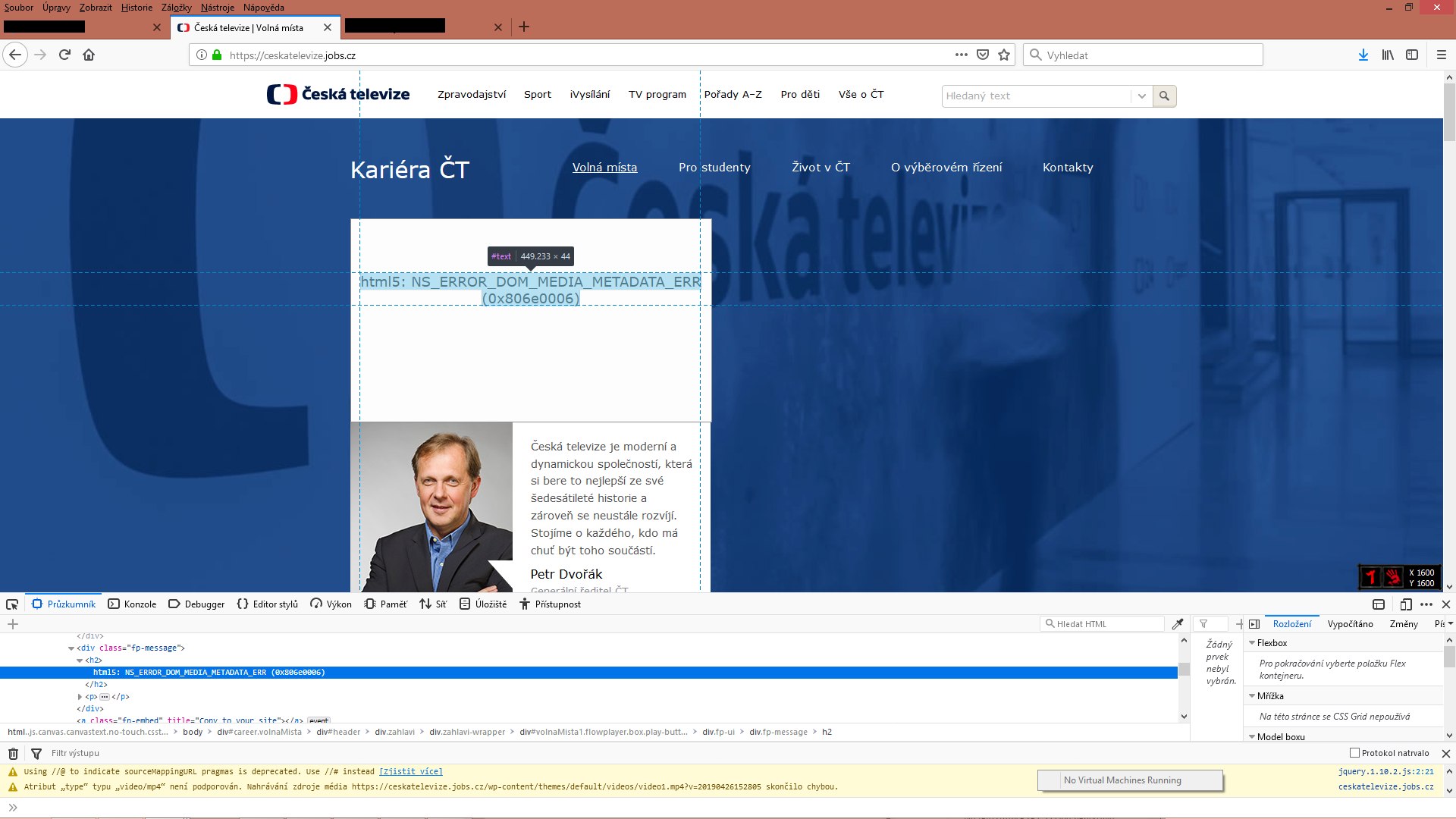Click the console filter funnel icon
The height and width of the screenshot is (819, 1456).
click(x=36, y=753)
